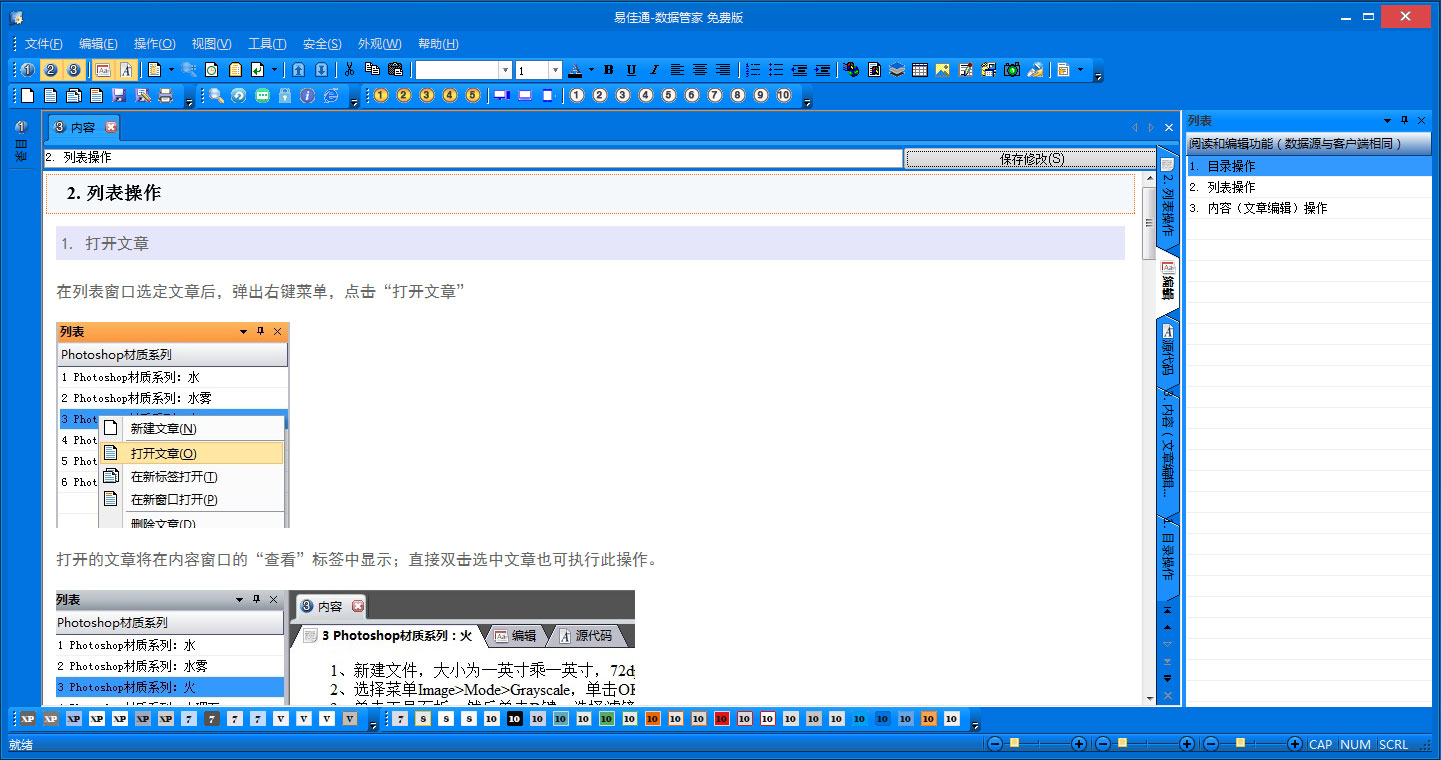Center-align text using the toolbar icon

[x=700, y=70]
